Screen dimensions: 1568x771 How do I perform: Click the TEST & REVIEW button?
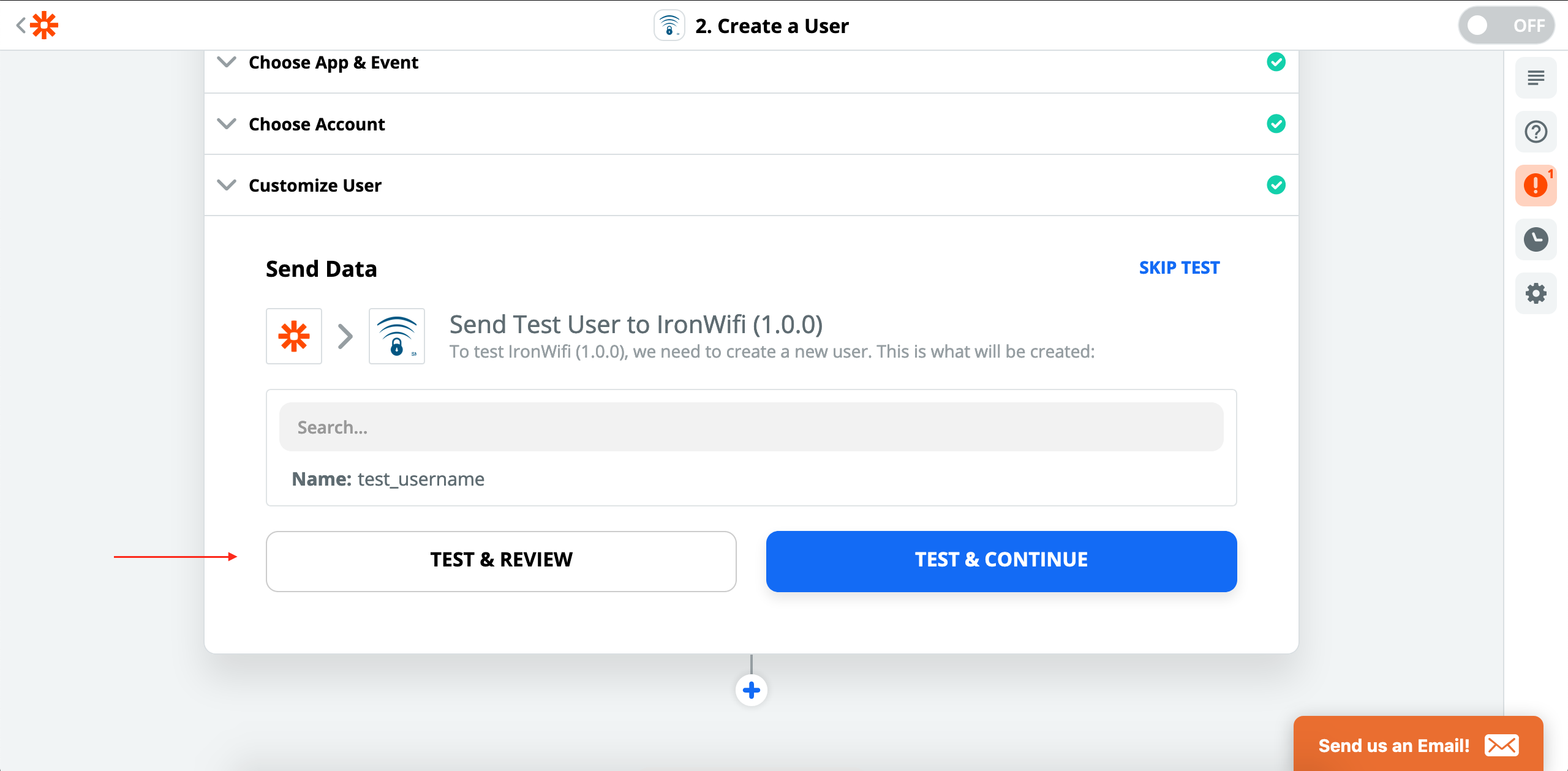pos(501,560)
